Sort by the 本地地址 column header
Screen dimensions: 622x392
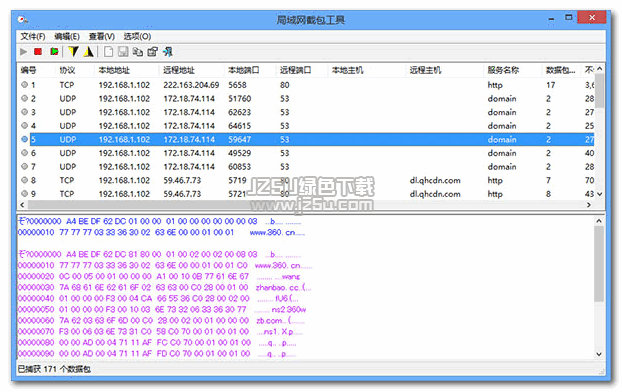pos(114,70)
